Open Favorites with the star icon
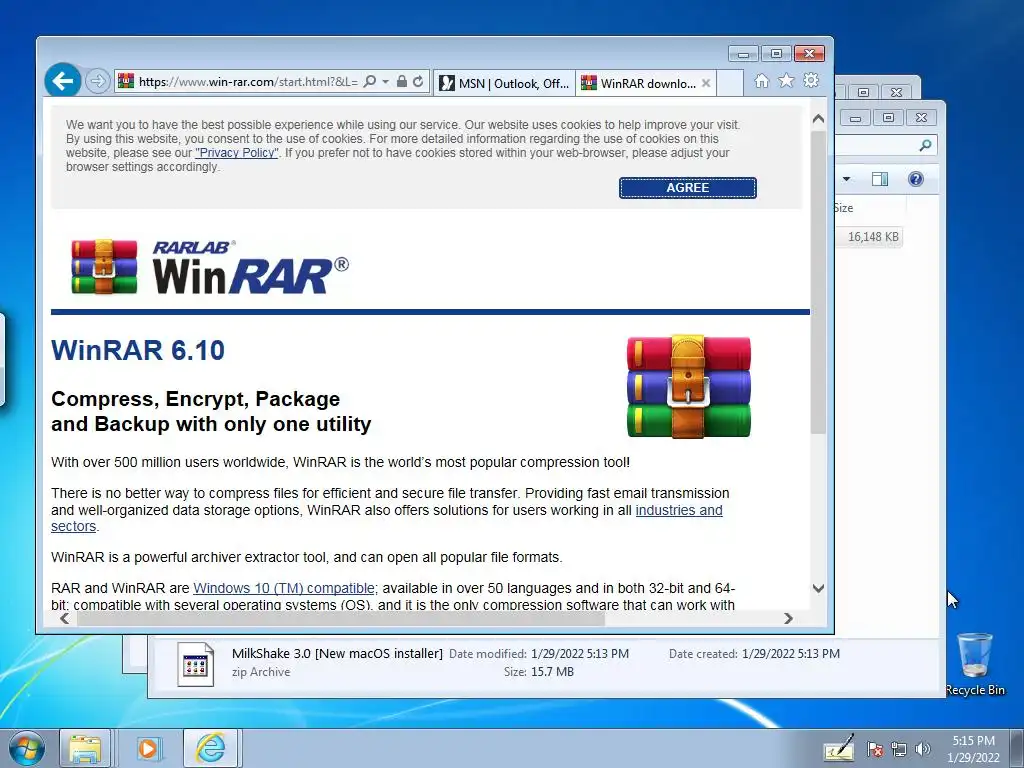1024x768 pixels. [786, 80]
